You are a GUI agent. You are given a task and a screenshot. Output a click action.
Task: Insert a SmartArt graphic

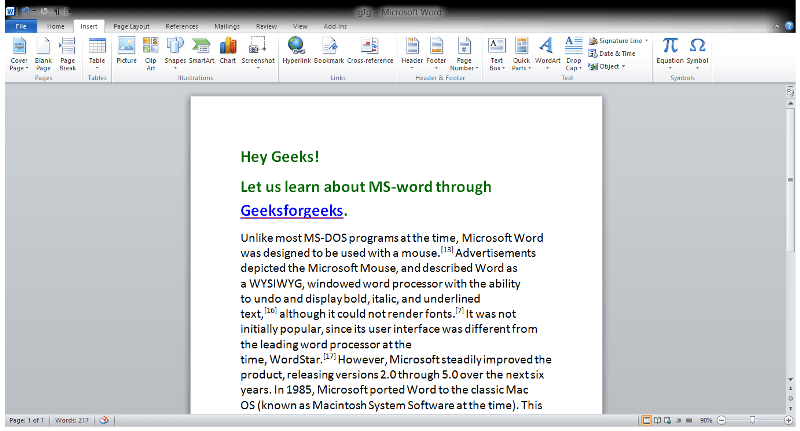pyautogui.click(x=202, y=51)
